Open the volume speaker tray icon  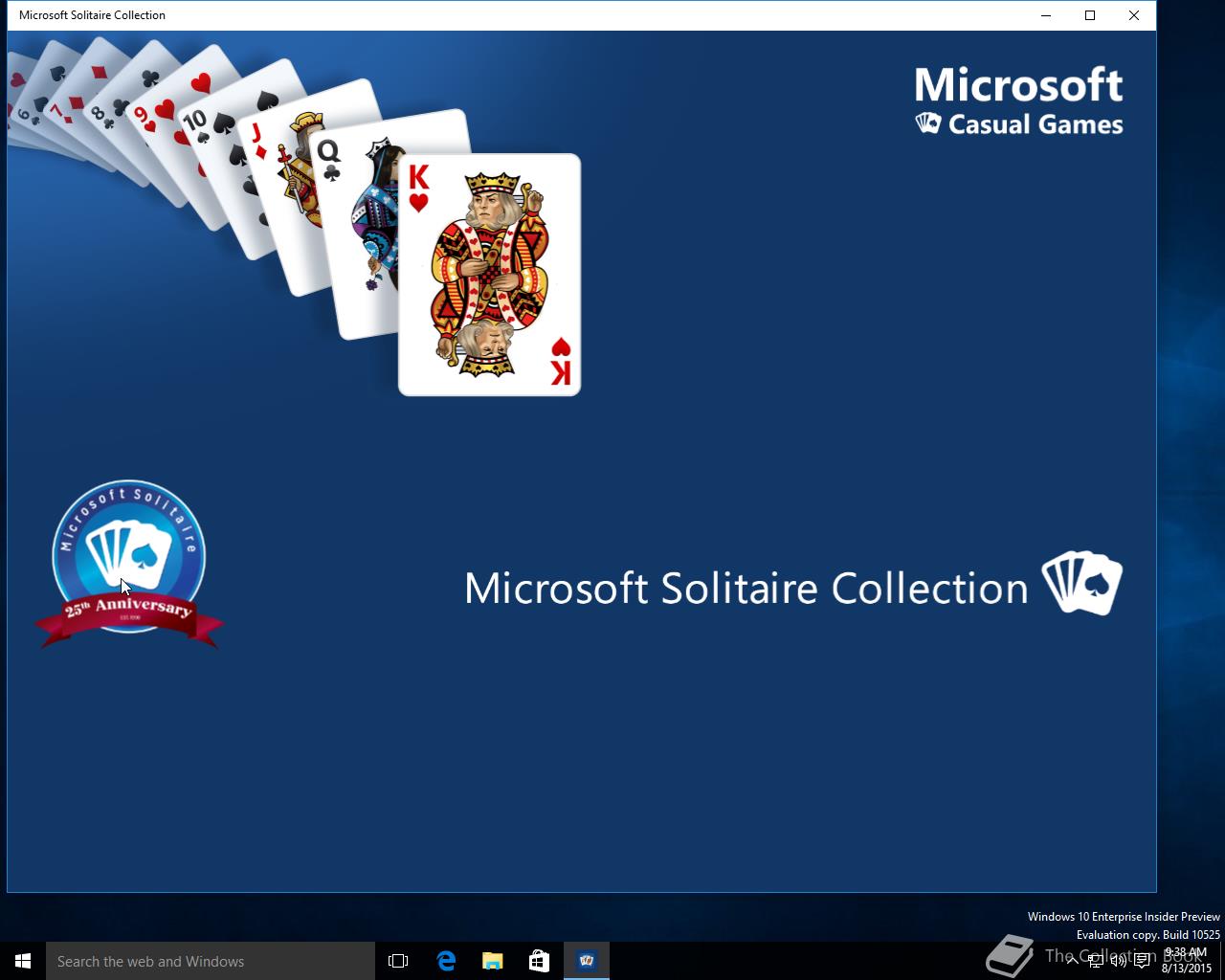tap(1118, 961)
